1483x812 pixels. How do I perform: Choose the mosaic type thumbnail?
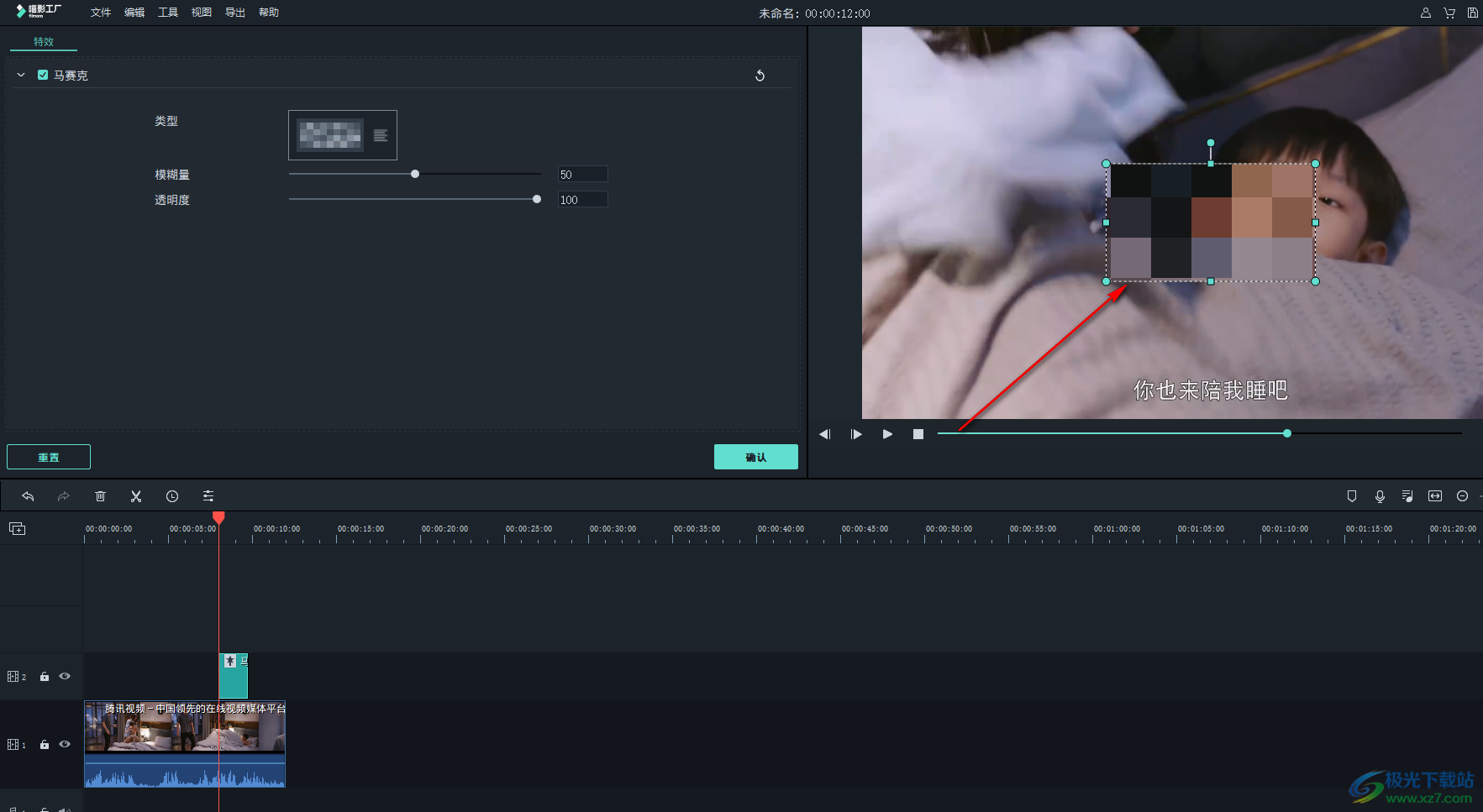331,135
